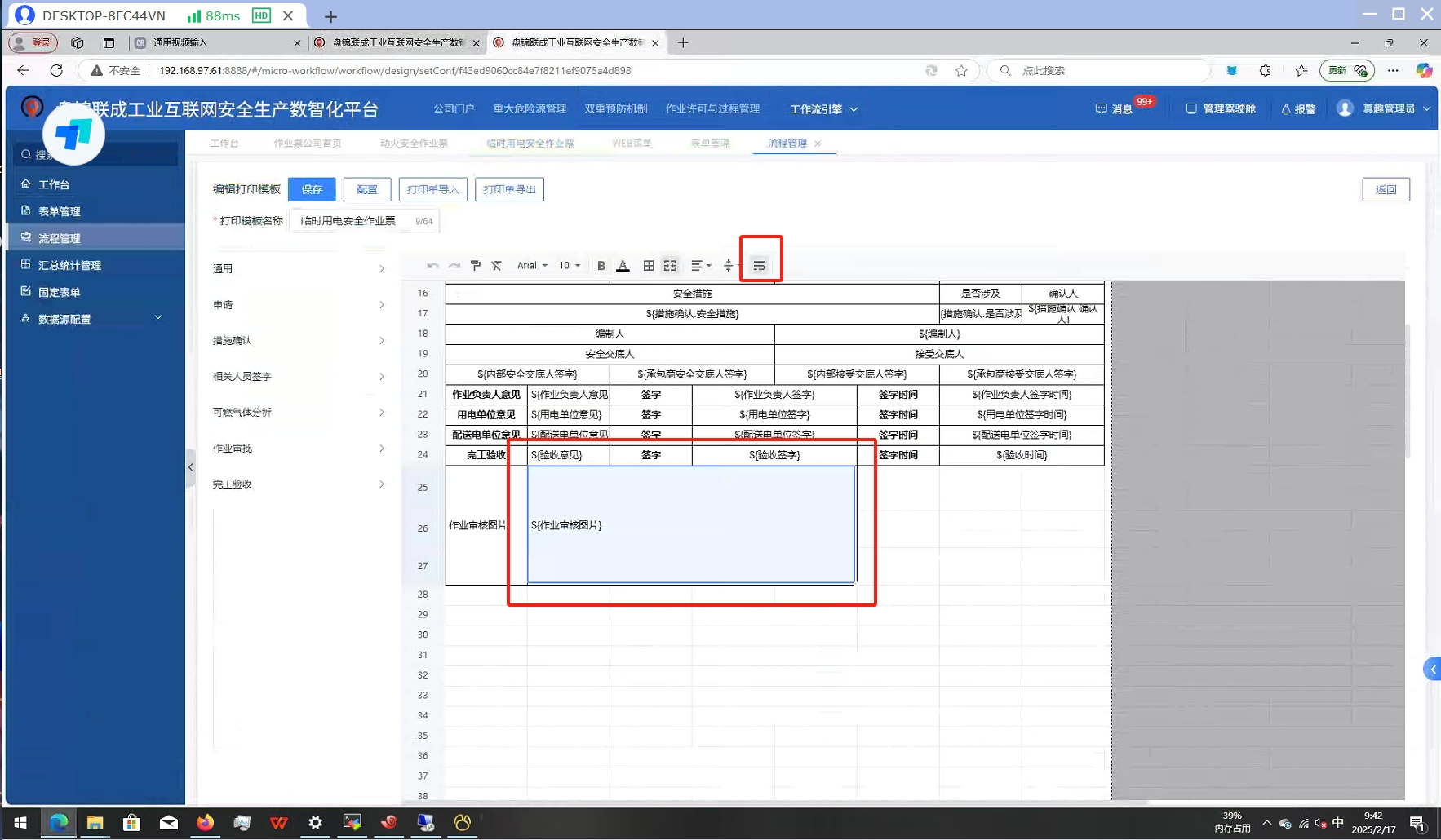1441x840 pixels.
Task: Expand the 措施确认 field group
Action: click(x=299, y=341)
